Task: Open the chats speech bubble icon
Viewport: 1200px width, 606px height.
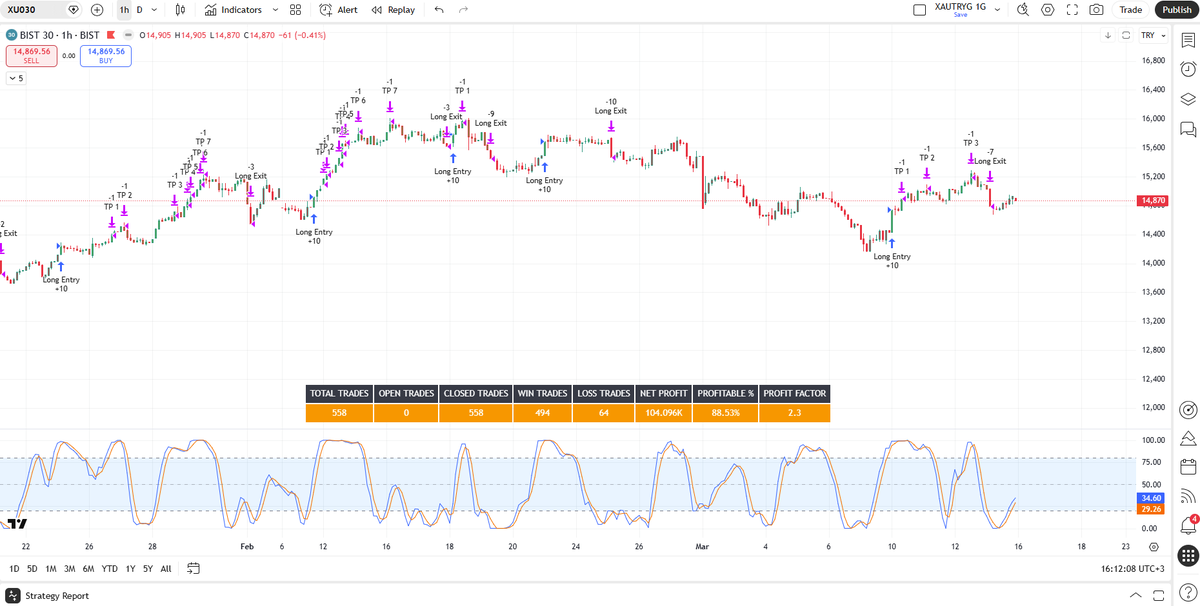Action: click(x=1188, y=129)
